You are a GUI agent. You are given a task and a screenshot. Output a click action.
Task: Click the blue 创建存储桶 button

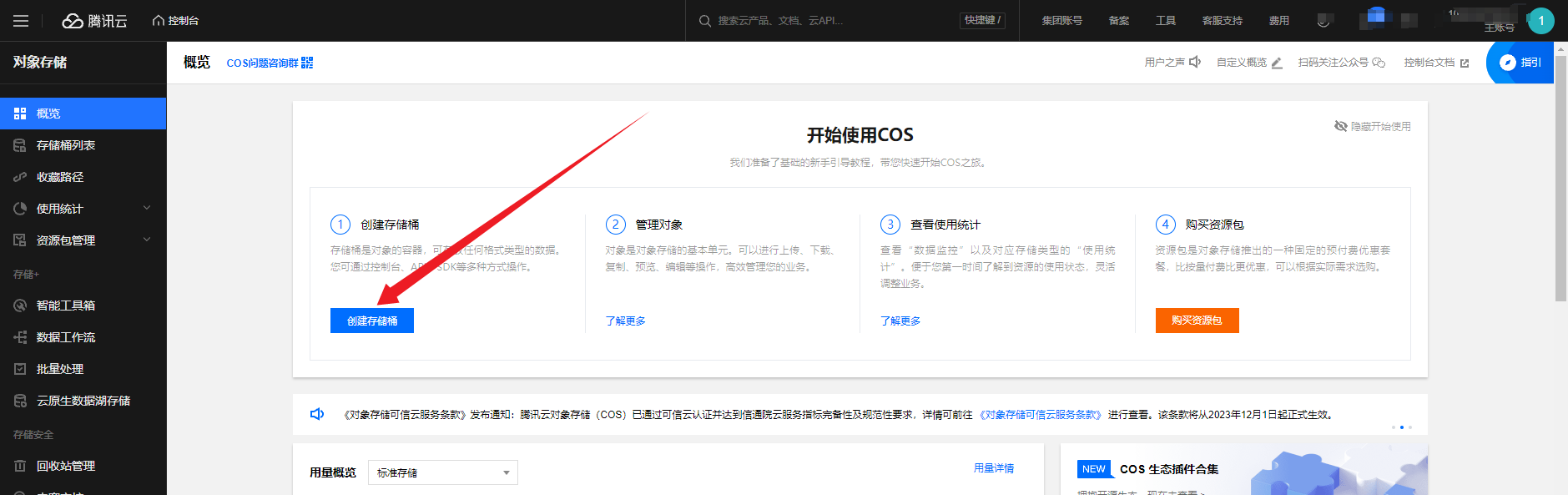pyautogui.click(x=372, y=321)
